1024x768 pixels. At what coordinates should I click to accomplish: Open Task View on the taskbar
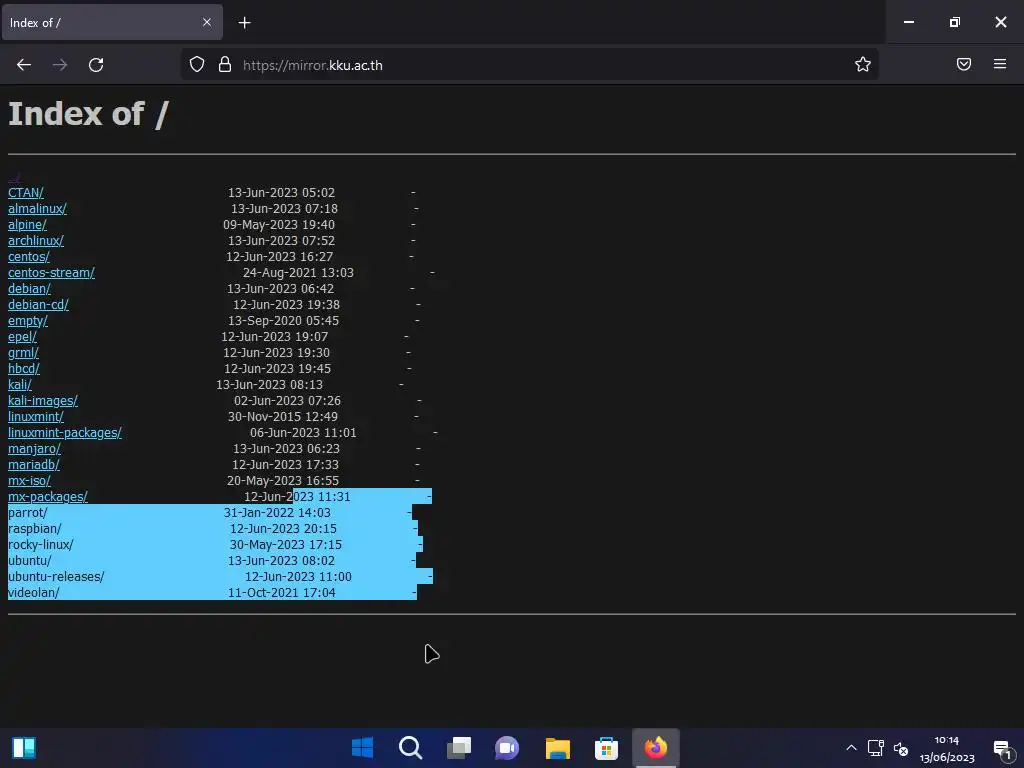tap(459, 747)
